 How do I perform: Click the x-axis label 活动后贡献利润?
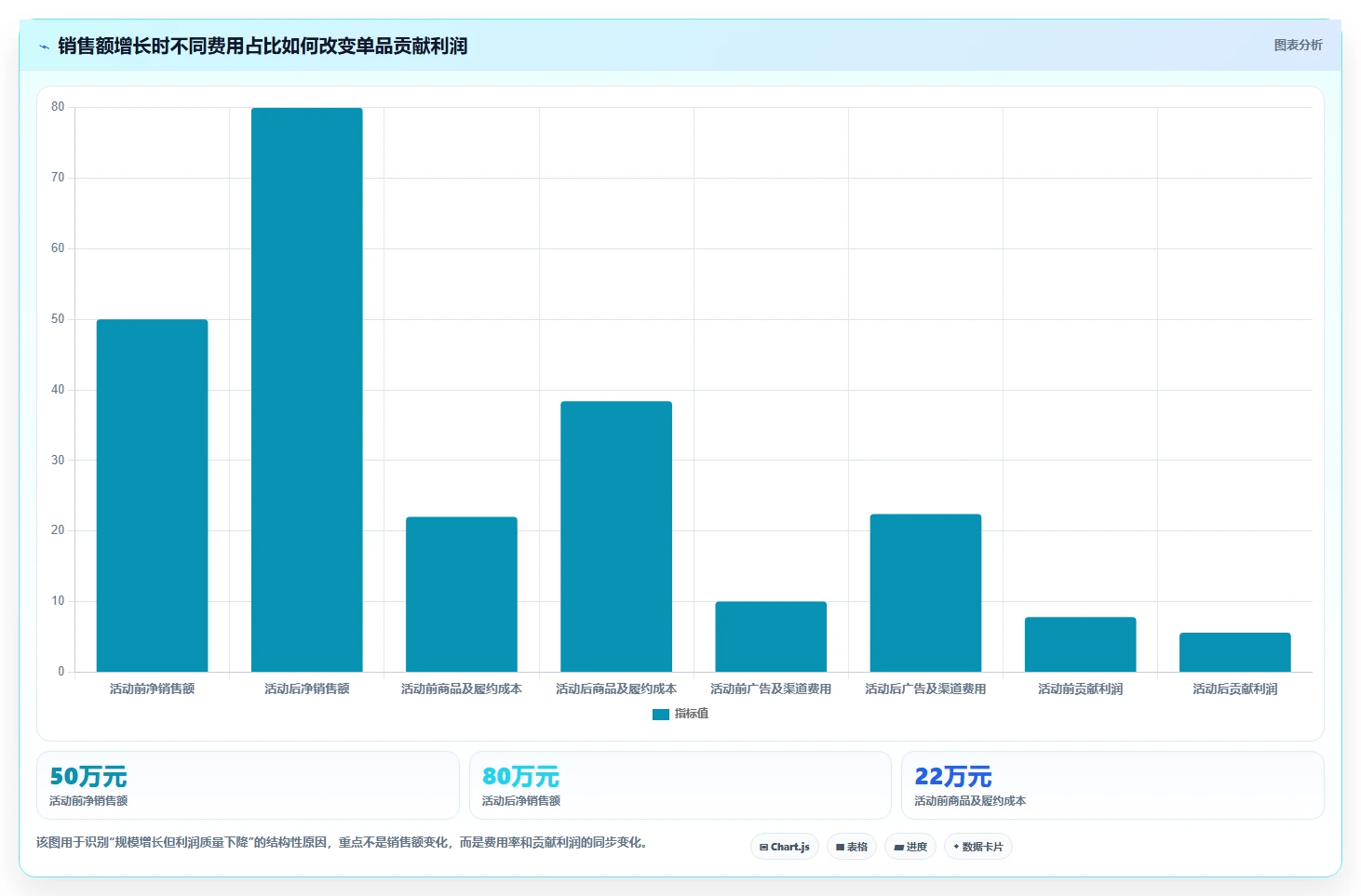pos(1234,689)
